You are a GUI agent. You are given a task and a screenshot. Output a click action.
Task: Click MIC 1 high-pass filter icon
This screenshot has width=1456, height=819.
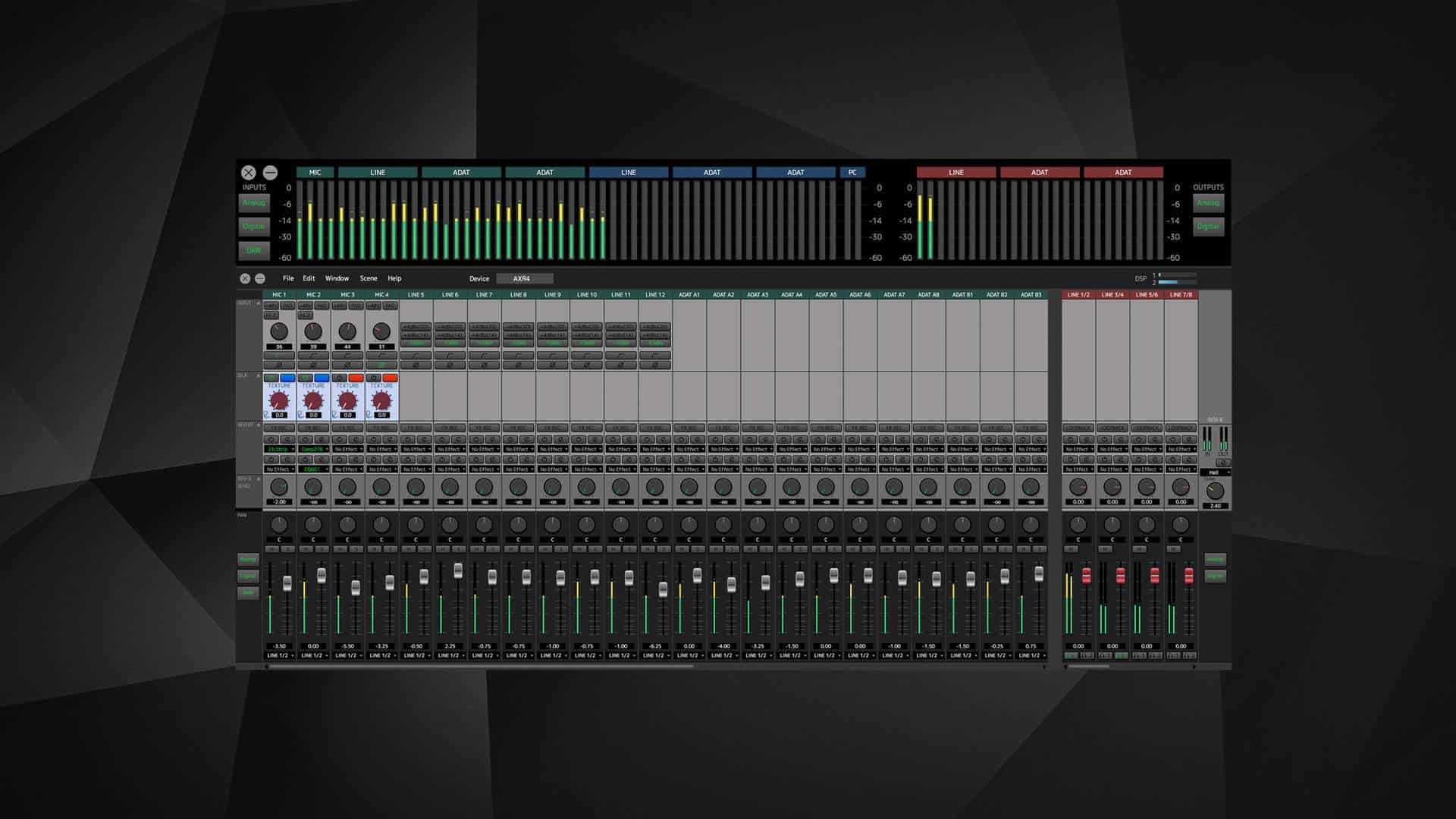click(279, 355)
